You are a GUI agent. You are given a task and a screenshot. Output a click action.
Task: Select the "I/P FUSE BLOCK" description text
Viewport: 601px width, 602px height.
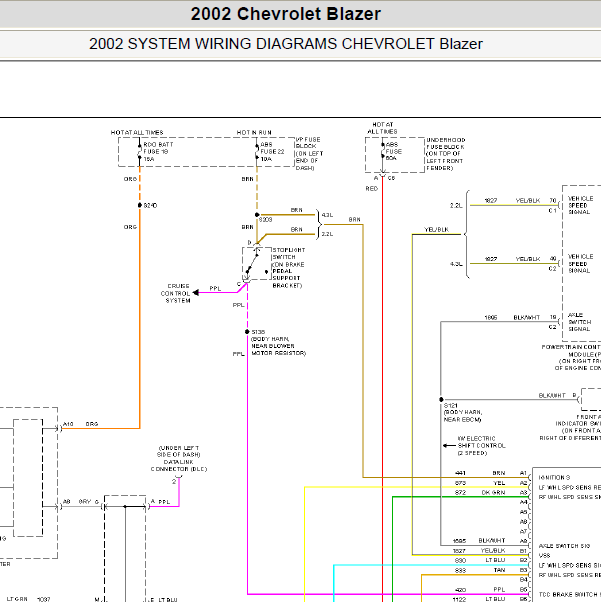pos(309,154)
